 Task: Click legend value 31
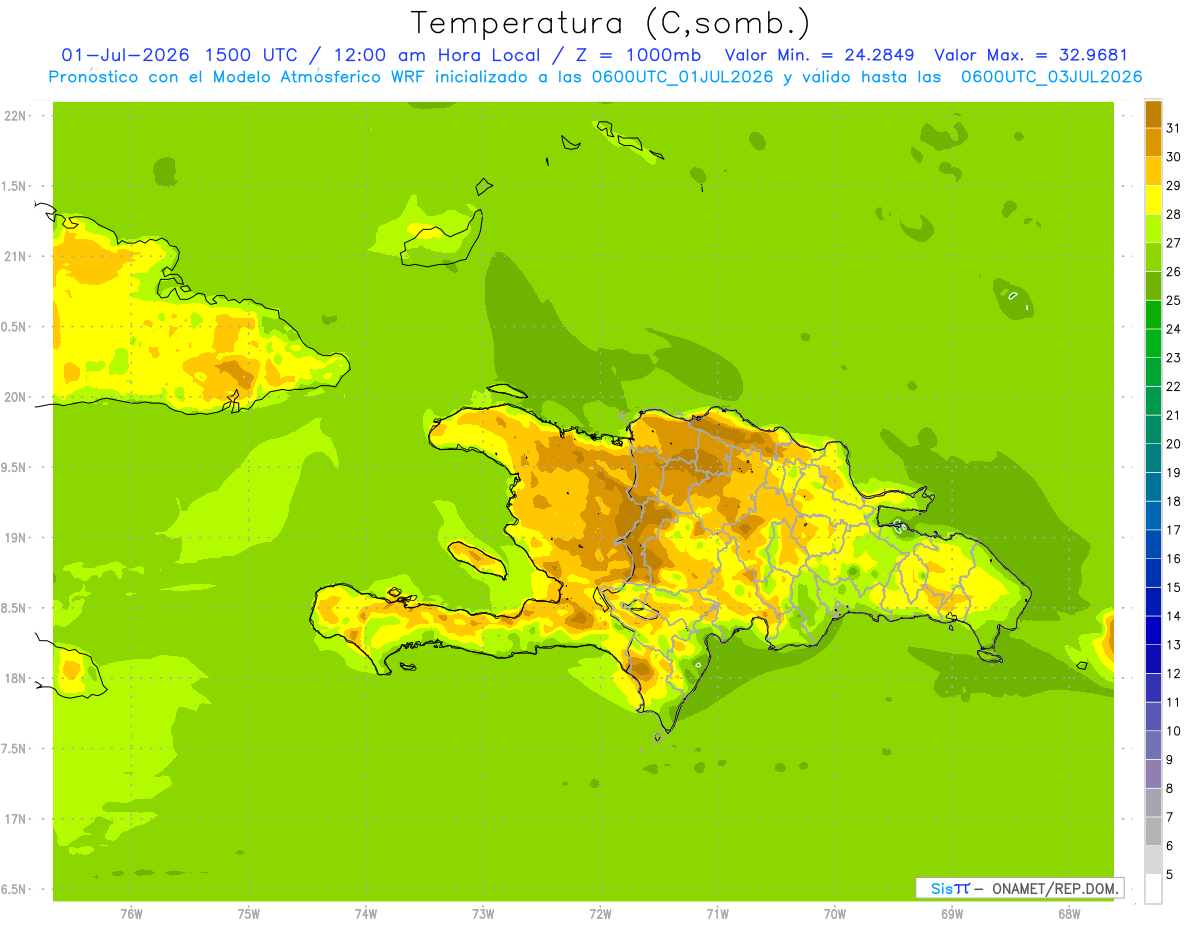pyautogui.click(x=1173, y=128)
